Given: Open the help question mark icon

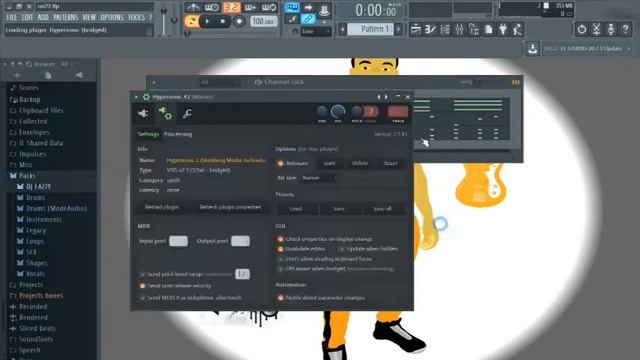Looking at the screenshot, I should click(625, 29).
